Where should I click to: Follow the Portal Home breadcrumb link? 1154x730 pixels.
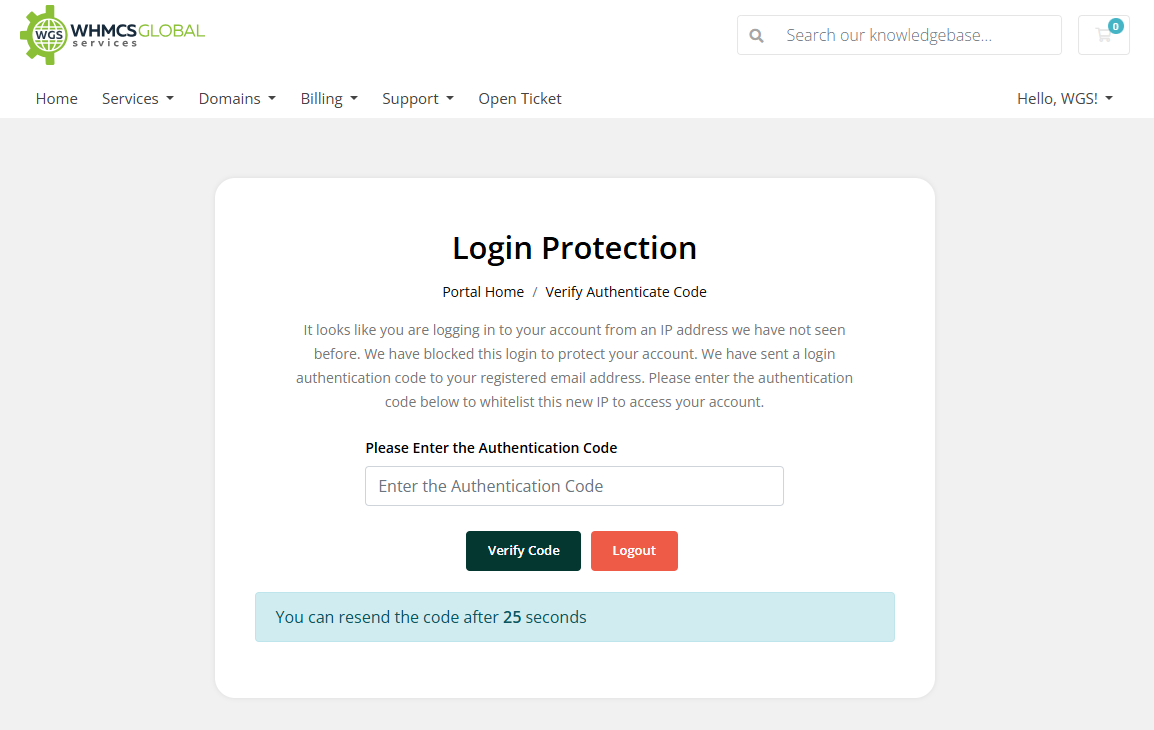pos(483,292)
